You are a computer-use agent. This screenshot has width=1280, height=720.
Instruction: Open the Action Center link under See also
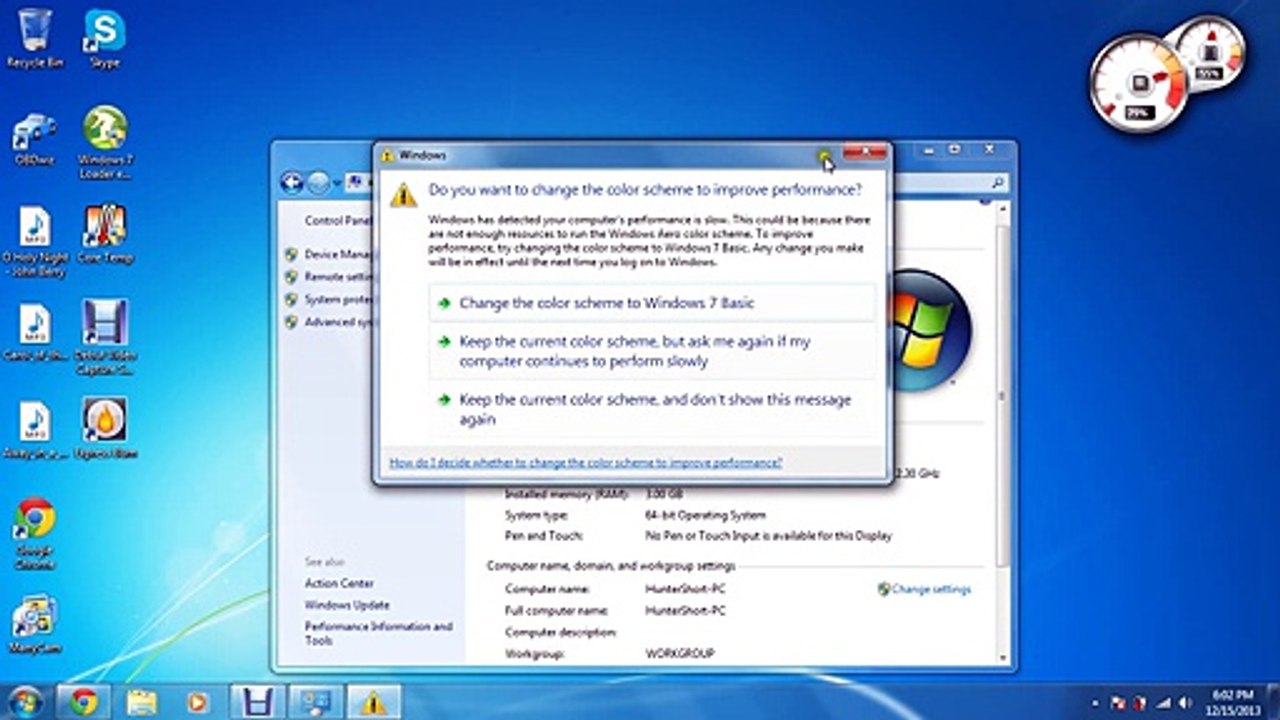point(339,583)
